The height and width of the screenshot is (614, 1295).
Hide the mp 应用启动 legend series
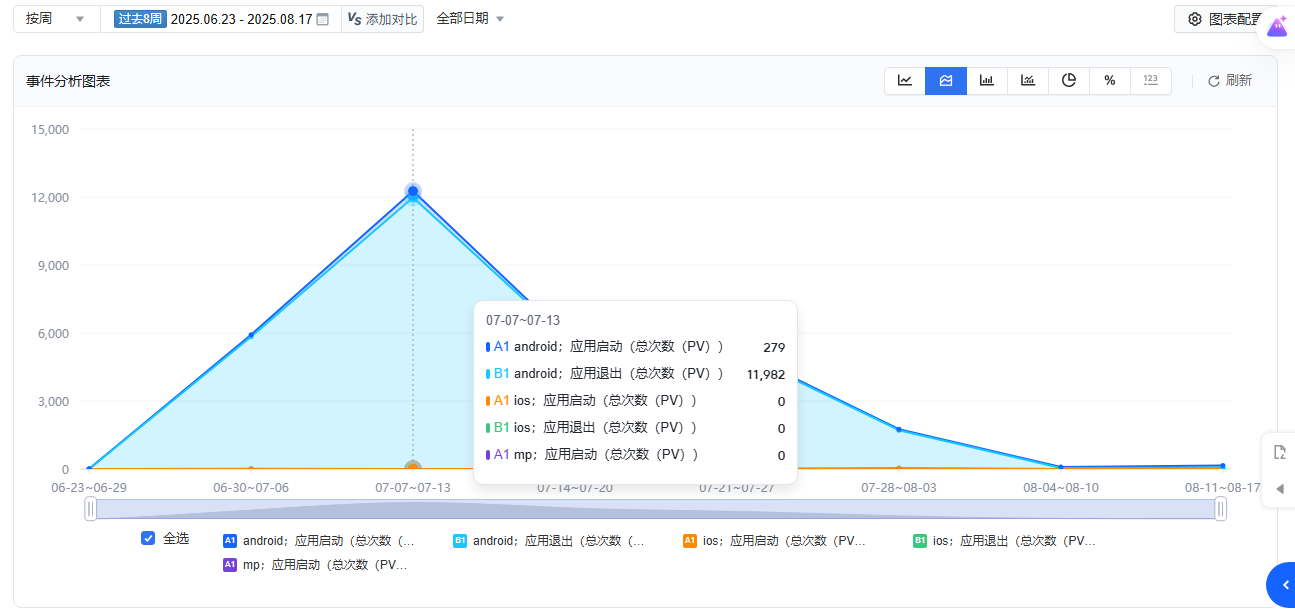pos(318,565)
